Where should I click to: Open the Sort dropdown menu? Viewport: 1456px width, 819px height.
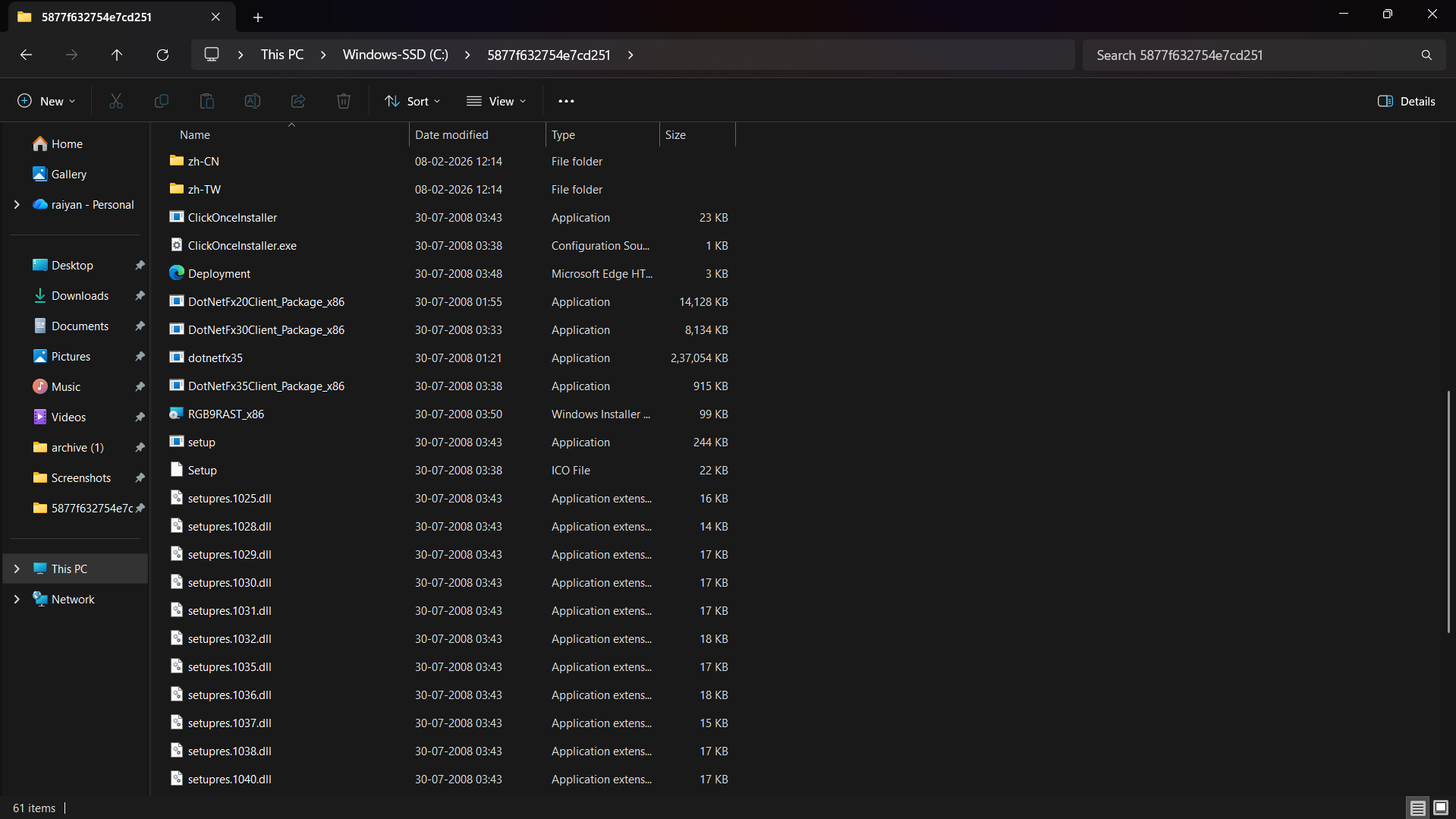[x=412, y=101]
